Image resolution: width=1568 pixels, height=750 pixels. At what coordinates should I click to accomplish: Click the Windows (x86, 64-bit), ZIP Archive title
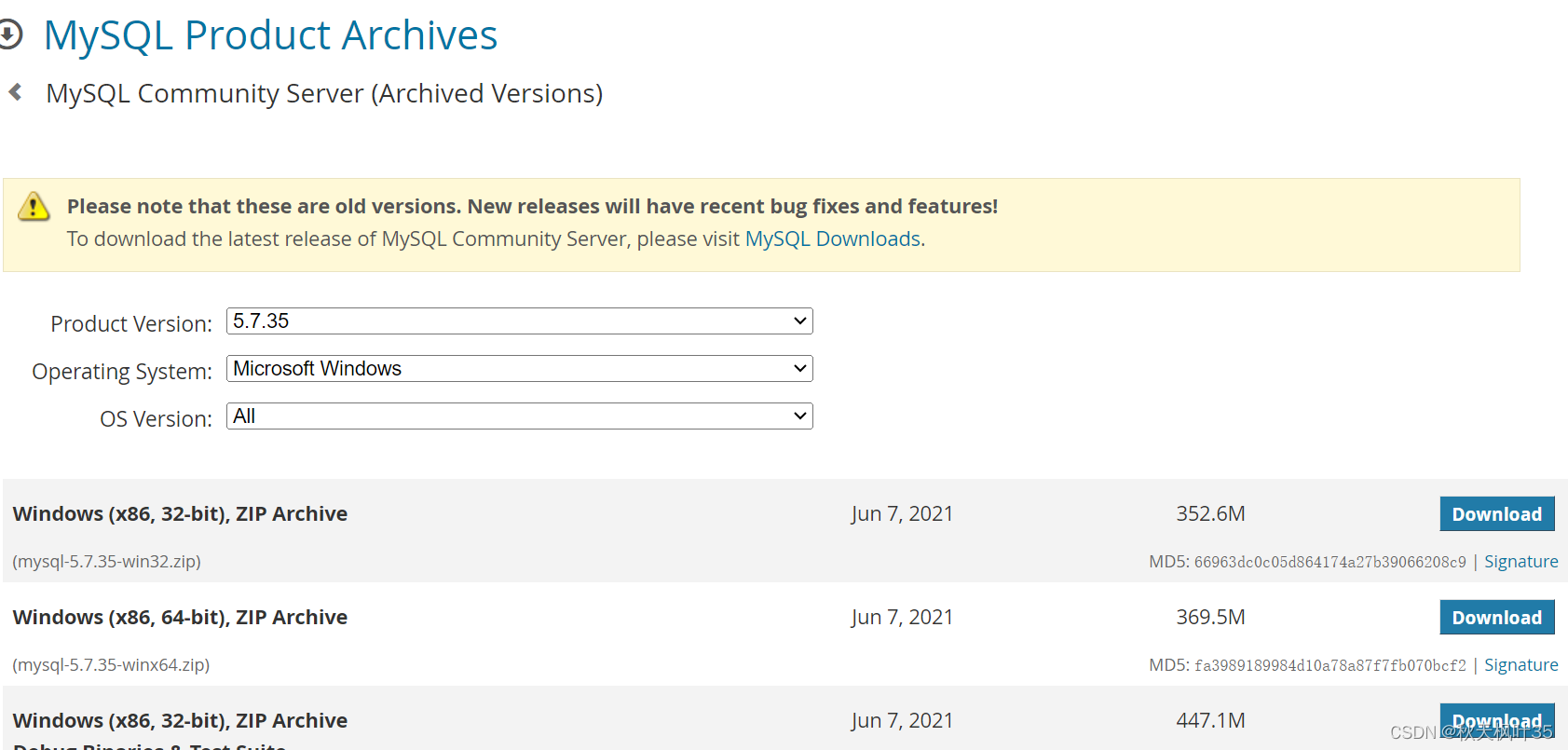(180, 617)
